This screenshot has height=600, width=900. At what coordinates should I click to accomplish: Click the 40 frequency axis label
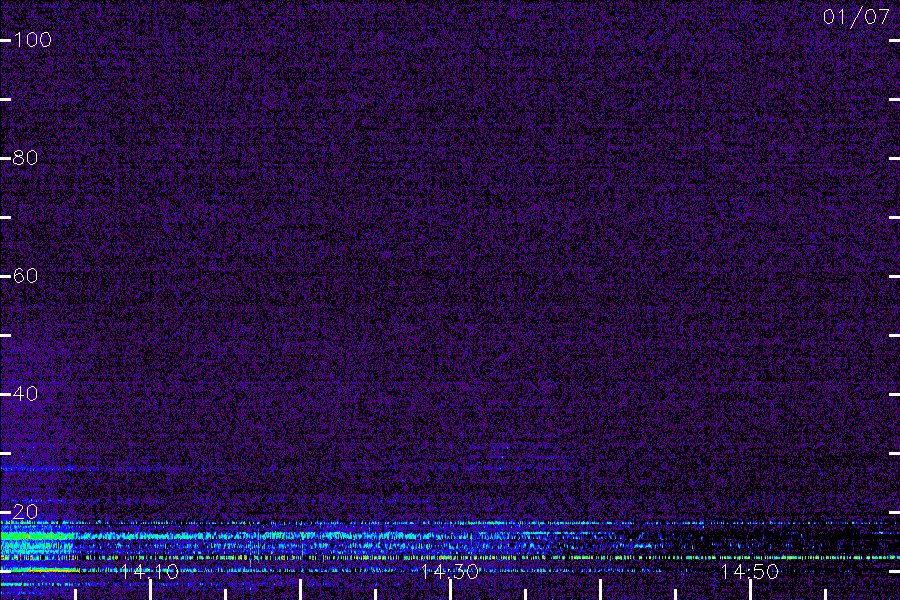(x=25, y=393)
